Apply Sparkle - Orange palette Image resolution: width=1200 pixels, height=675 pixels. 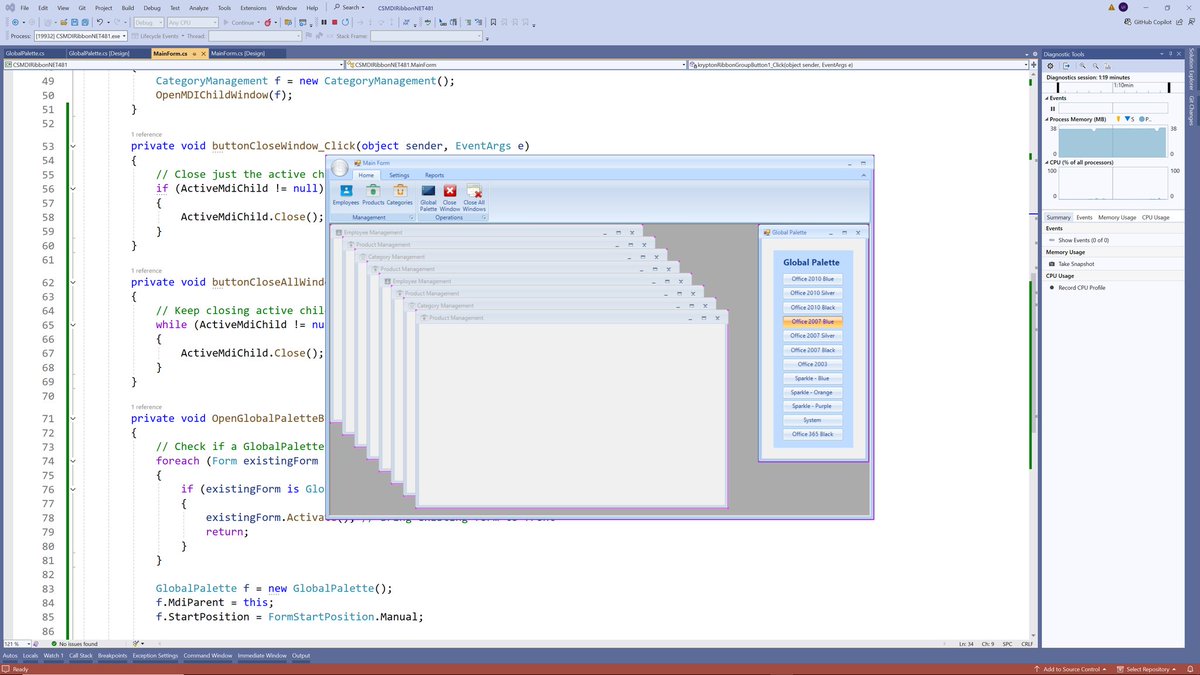click(x=812, y=392)
